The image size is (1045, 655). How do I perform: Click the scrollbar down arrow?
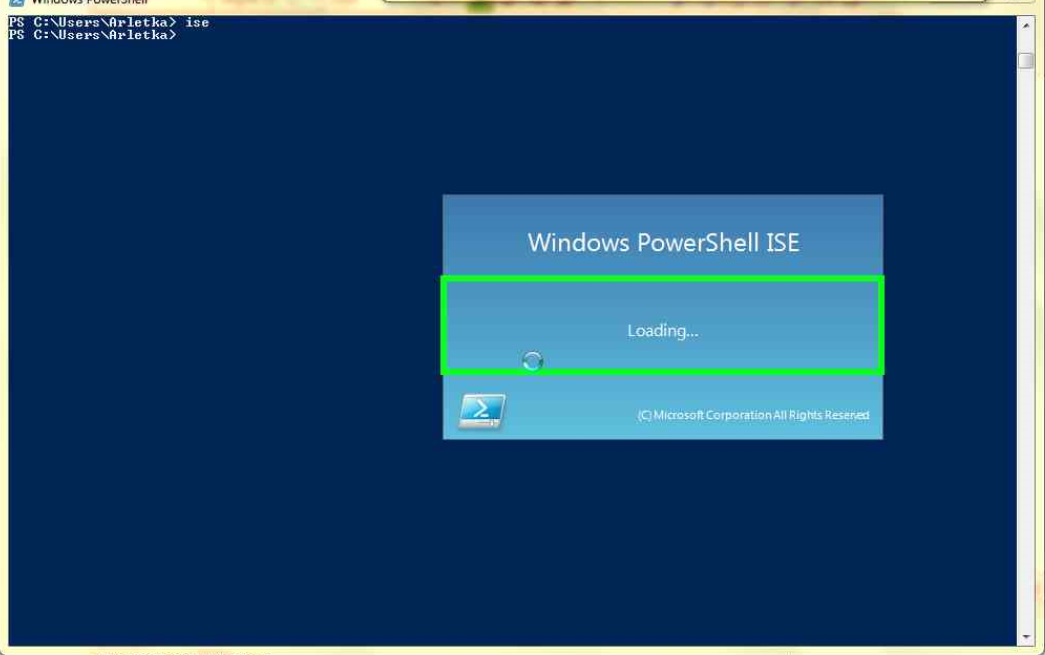pos(1026,636)
